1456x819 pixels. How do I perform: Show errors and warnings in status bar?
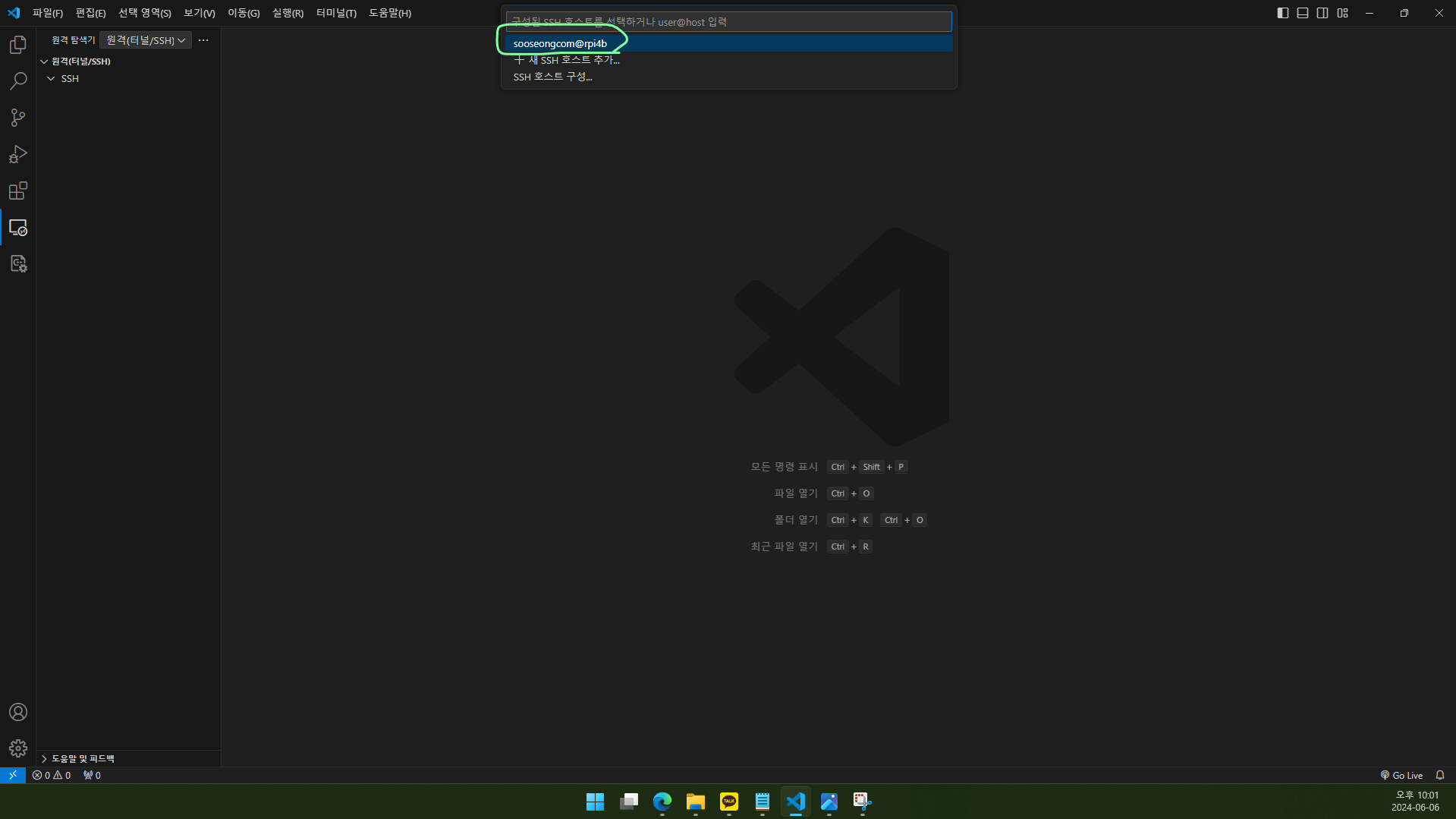52,775
